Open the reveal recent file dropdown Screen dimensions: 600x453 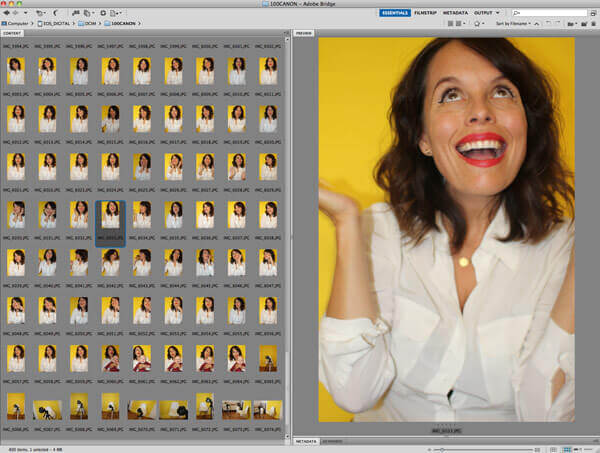pyautogui.click(x=40, y=13)
